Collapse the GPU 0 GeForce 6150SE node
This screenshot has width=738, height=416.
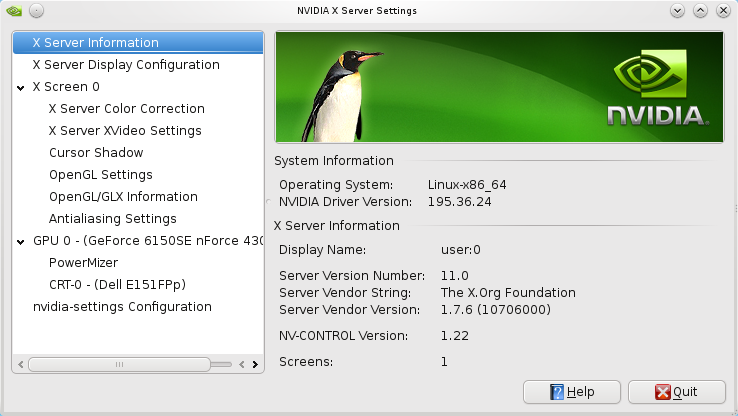click(22, 242)
